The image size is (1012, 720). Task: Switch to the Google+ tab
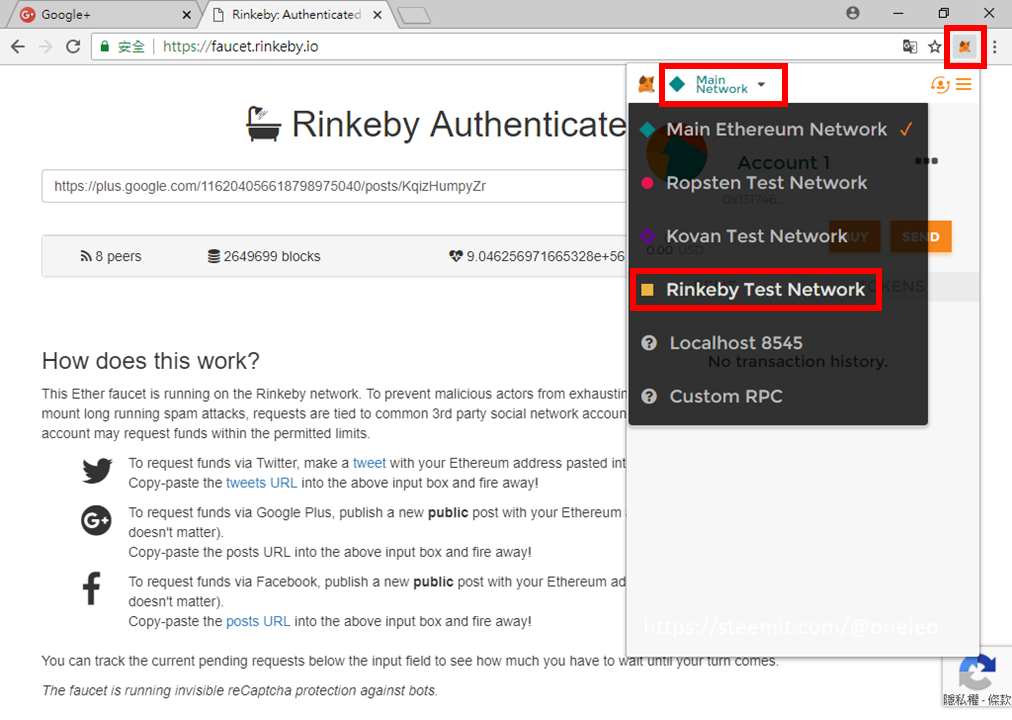tap(103, 14)
